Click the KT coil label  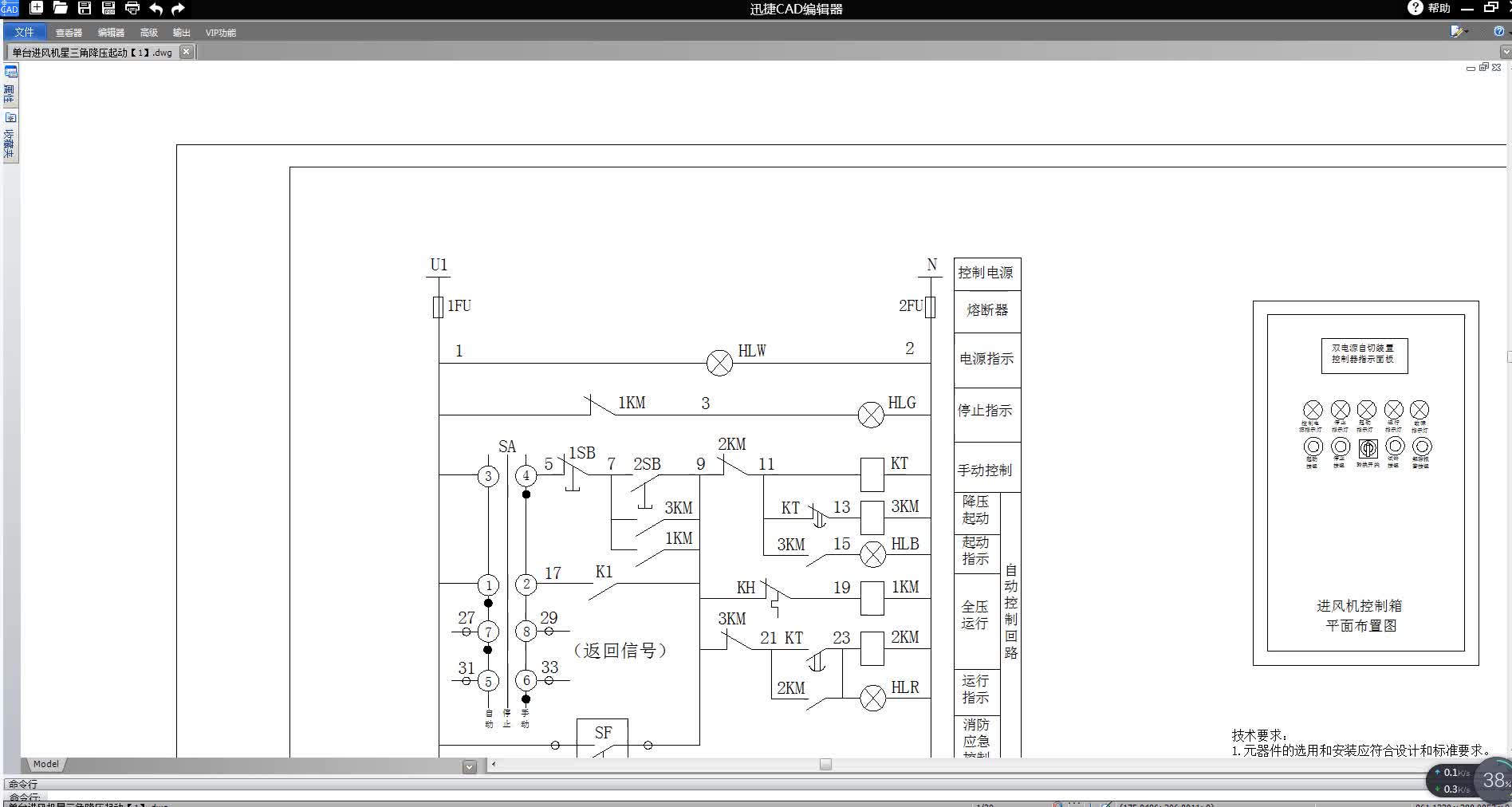coord(899,463)
